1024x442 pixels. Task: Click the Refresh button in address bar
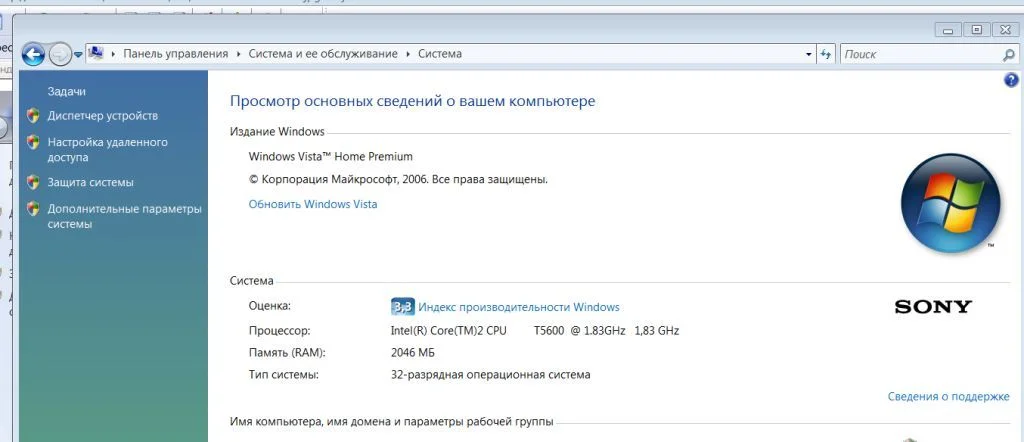tap(826, 54)
